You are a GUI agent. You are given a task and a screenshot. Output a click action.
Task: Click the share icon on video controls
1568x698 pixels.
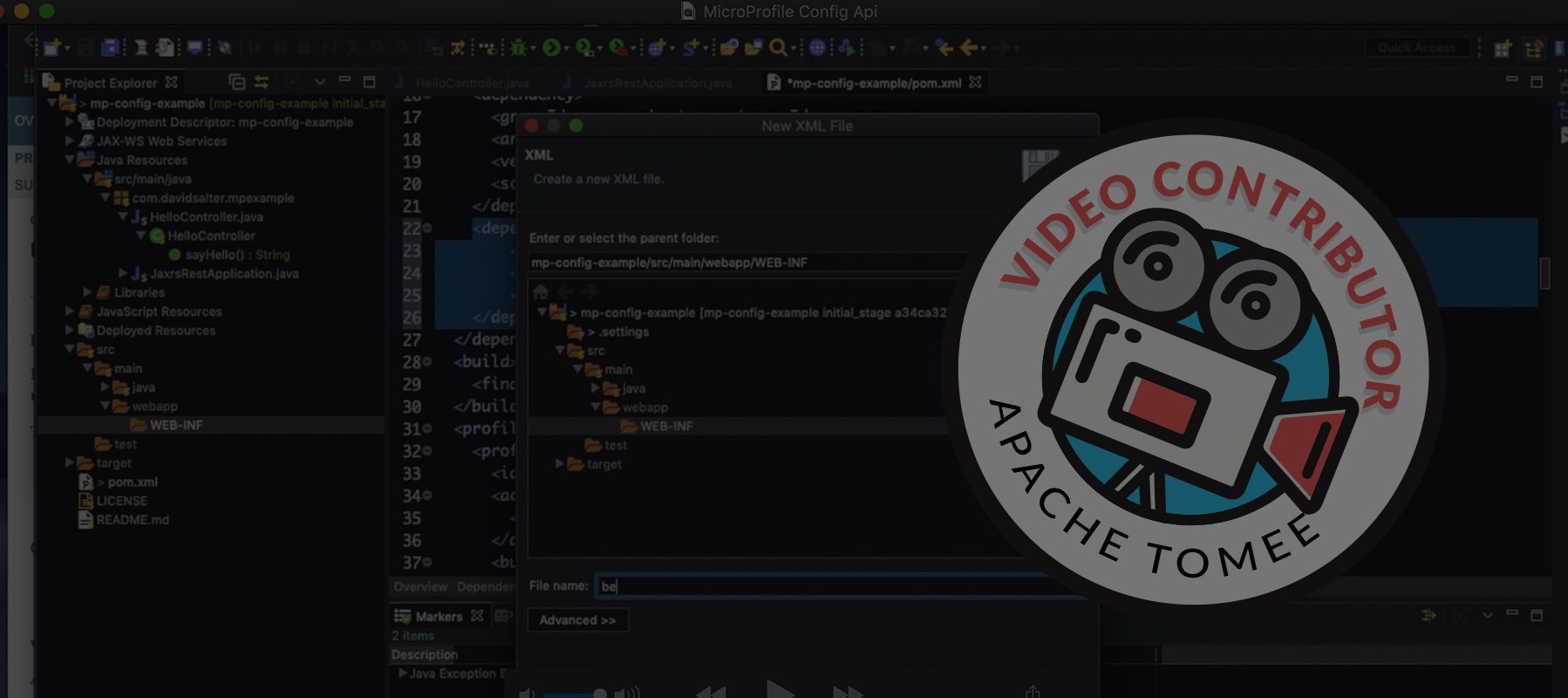pos(1033,692)
